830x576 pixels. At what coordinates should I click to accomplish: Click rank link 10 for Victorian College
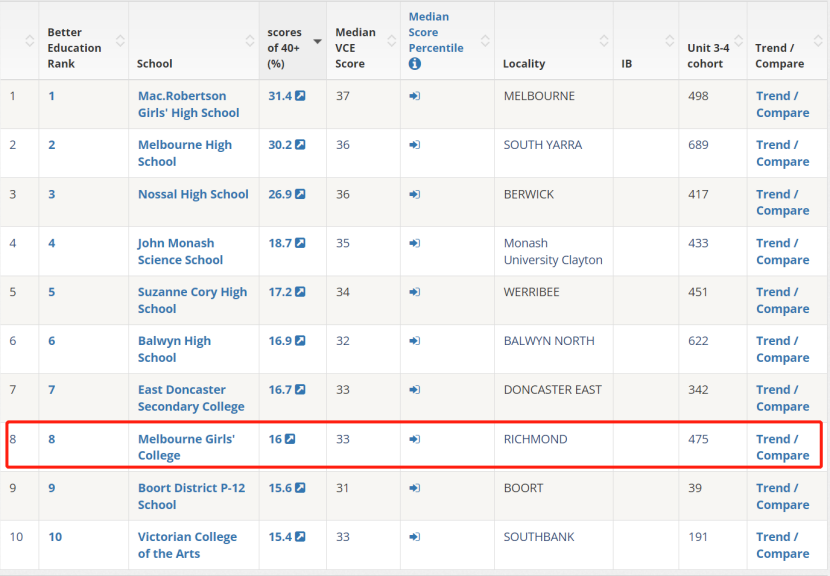pyautogui.click(x=55, y=537)
